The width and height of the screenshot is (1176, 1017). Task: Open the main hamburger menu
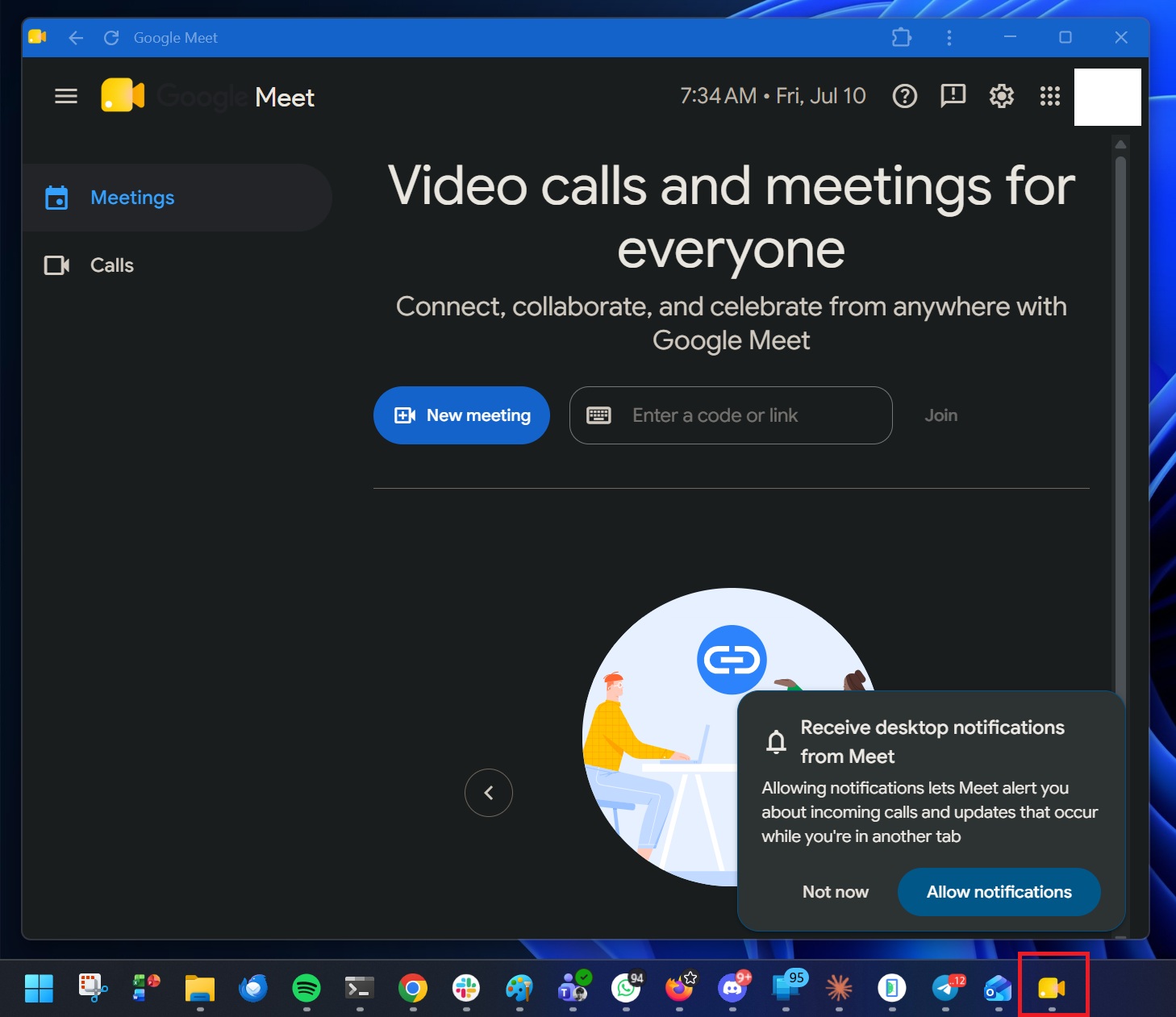click(x=66, y=97)
